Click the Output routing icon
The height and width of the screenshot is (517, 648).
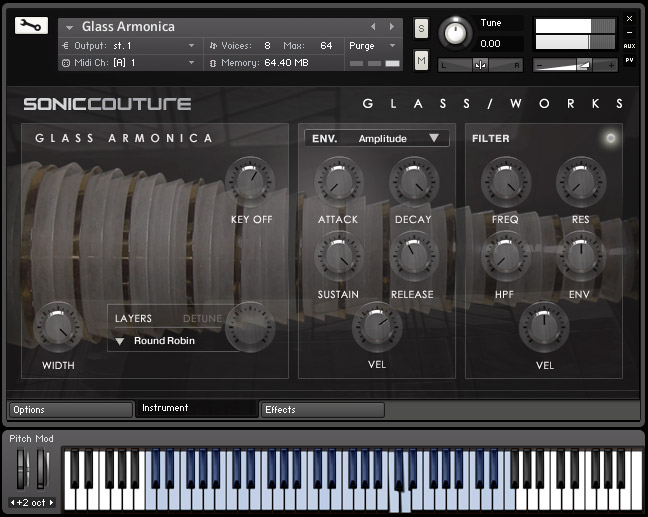coord(65,45)
